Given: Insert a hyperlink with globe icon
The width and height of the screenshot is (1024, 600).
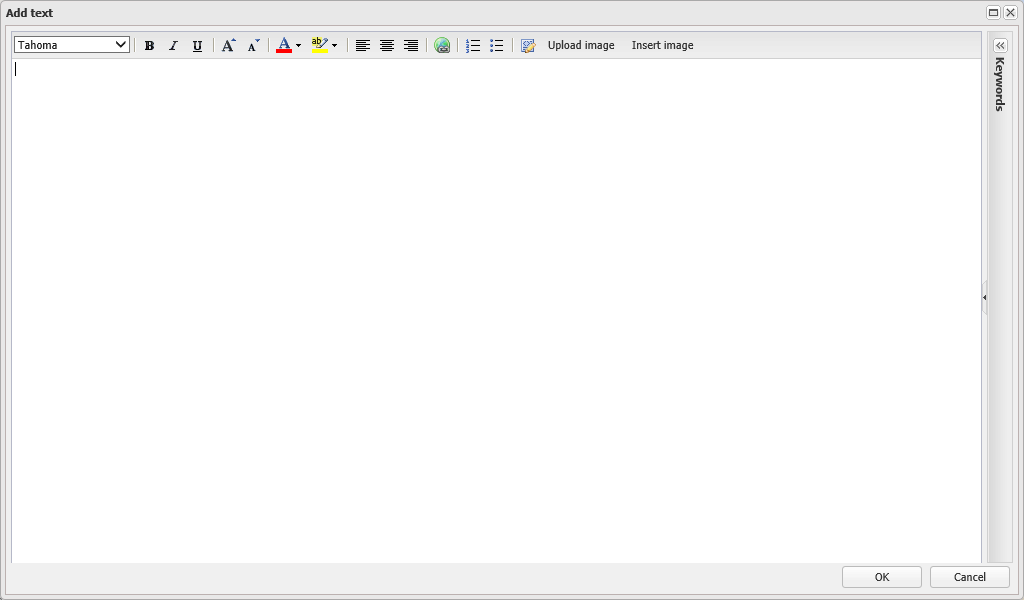Looking at the screenshot, I should click(442, 46).
